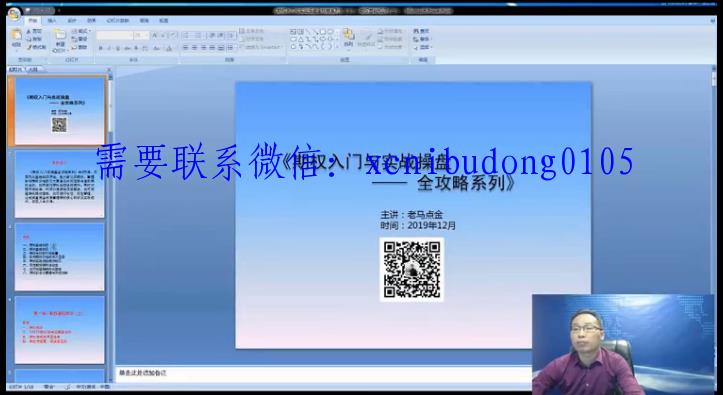This screenshot has width=723, height=395.
Task: Open the font size dropdown
Action: [x=141, y=35]
